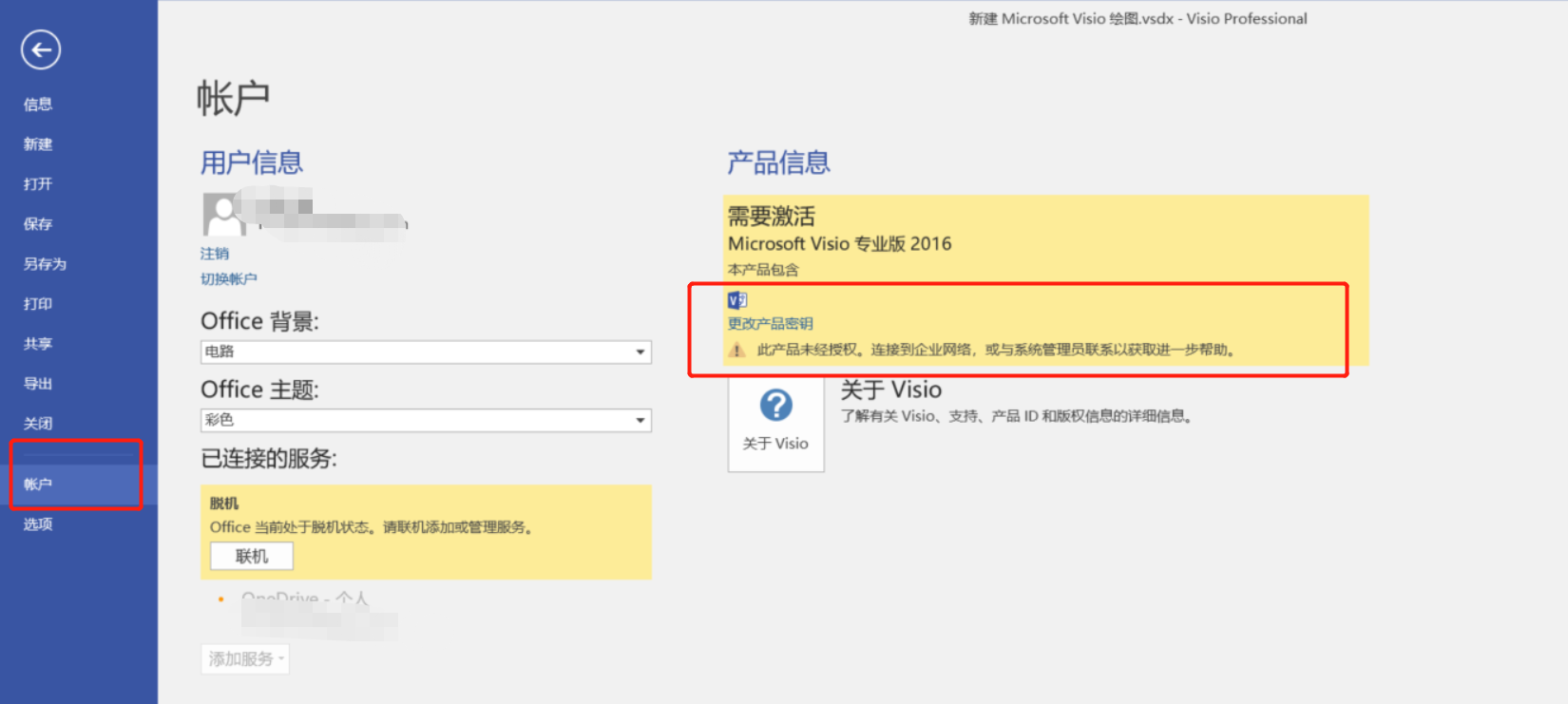The height and width of the screenshot is (704, 1568).
Task: Click the Microsoft Visio 专业版 2016 text
Action: click(x=840, y=244)
